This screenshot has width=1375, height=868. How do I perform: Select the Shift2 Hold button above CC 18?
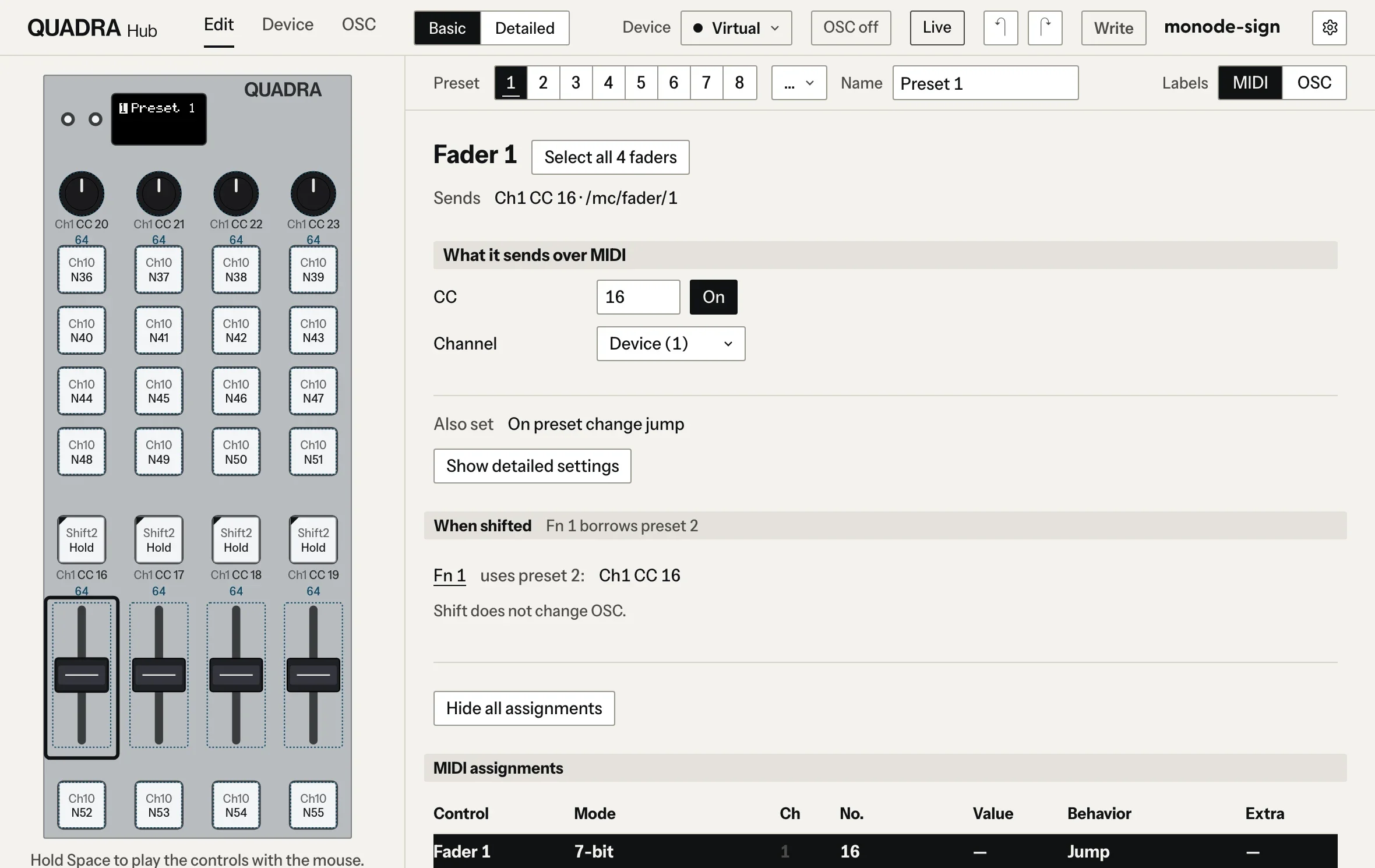click(236, 539)
